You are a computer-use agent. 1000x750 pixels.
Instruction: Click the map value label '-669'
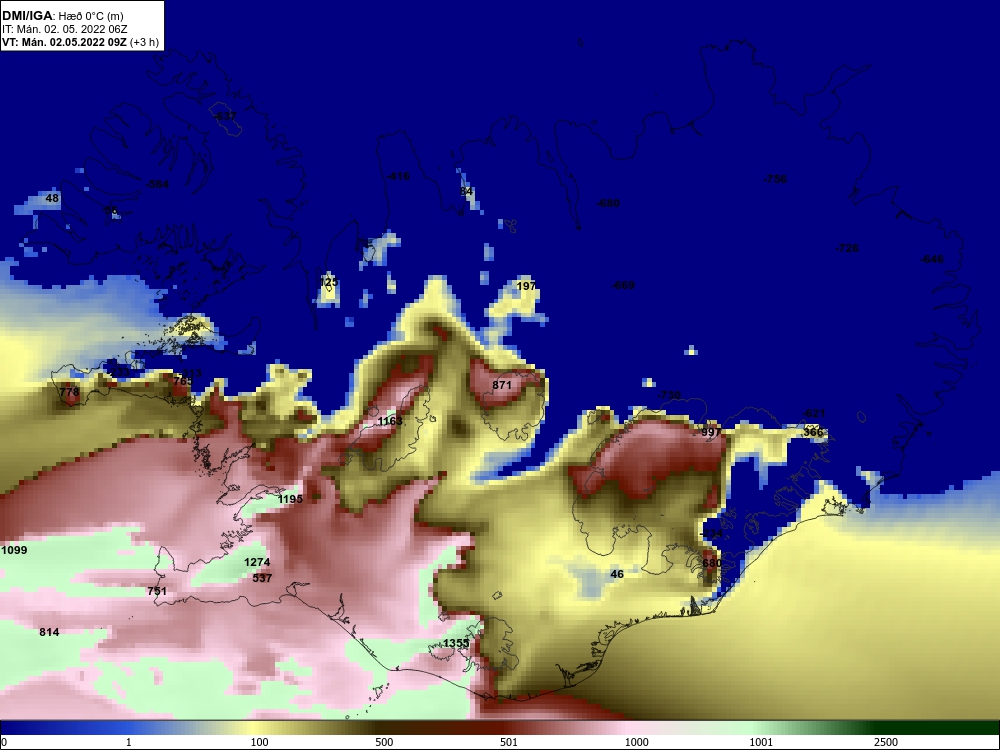[622, 285]
